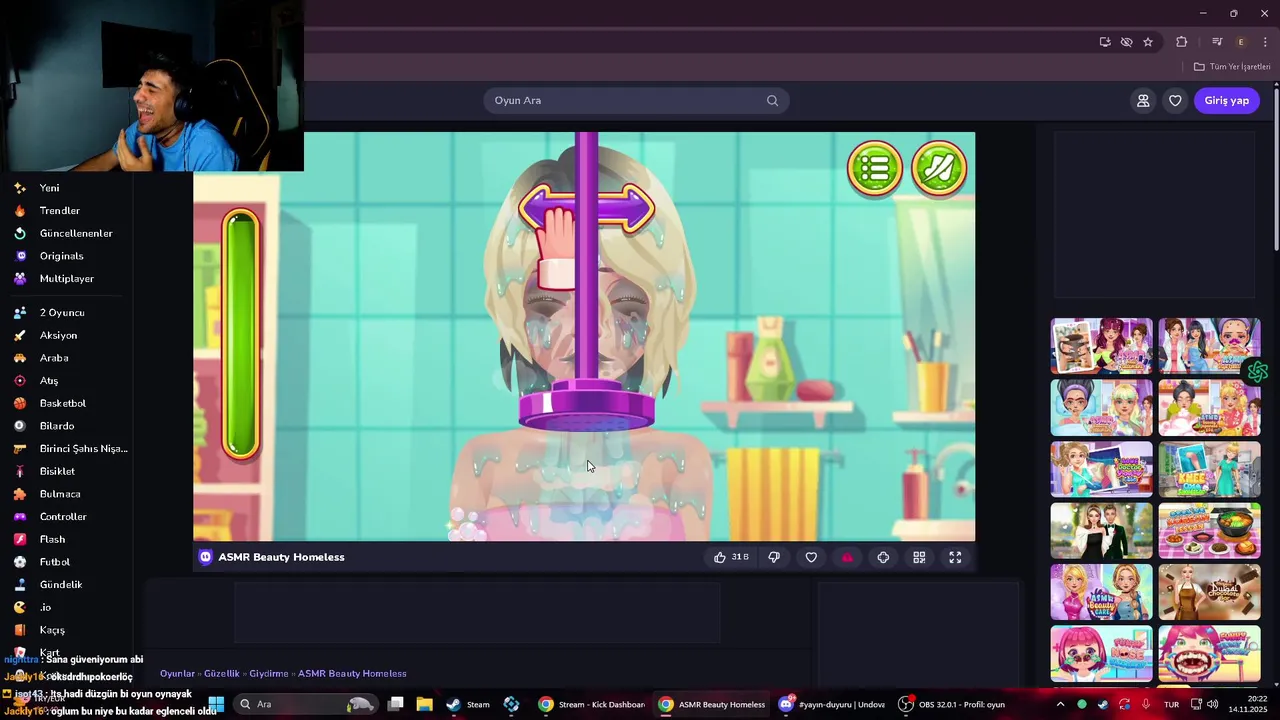Open the wedding couple game thumbnail
This screenshot has width=1280, height=720.
[x=1101, y=530]
